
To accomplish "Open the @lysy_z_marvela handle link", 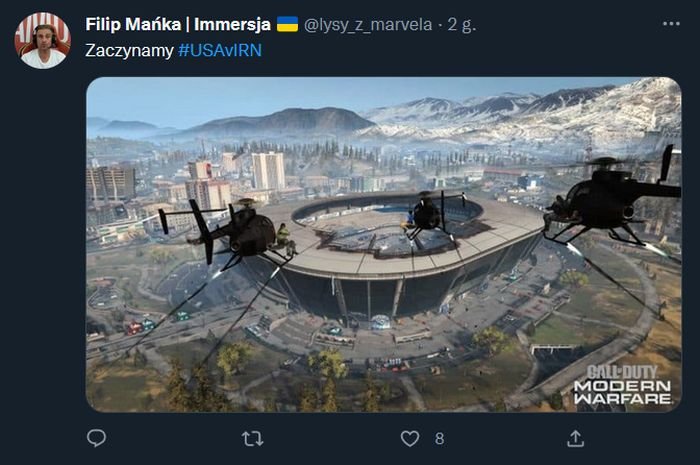I will (x=368, y=25).
